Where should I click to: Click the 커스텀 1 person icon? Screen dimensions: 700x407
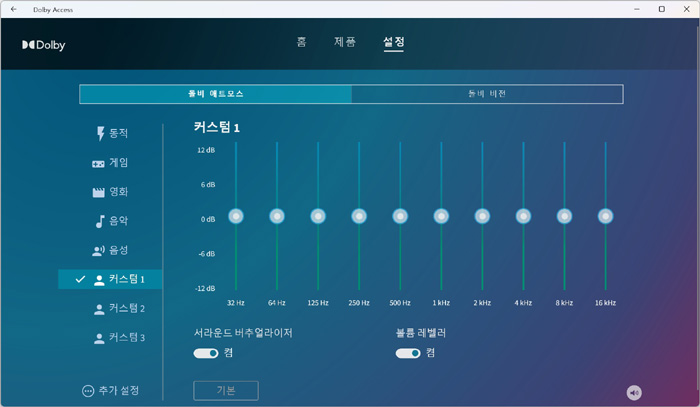coord(99,280)
